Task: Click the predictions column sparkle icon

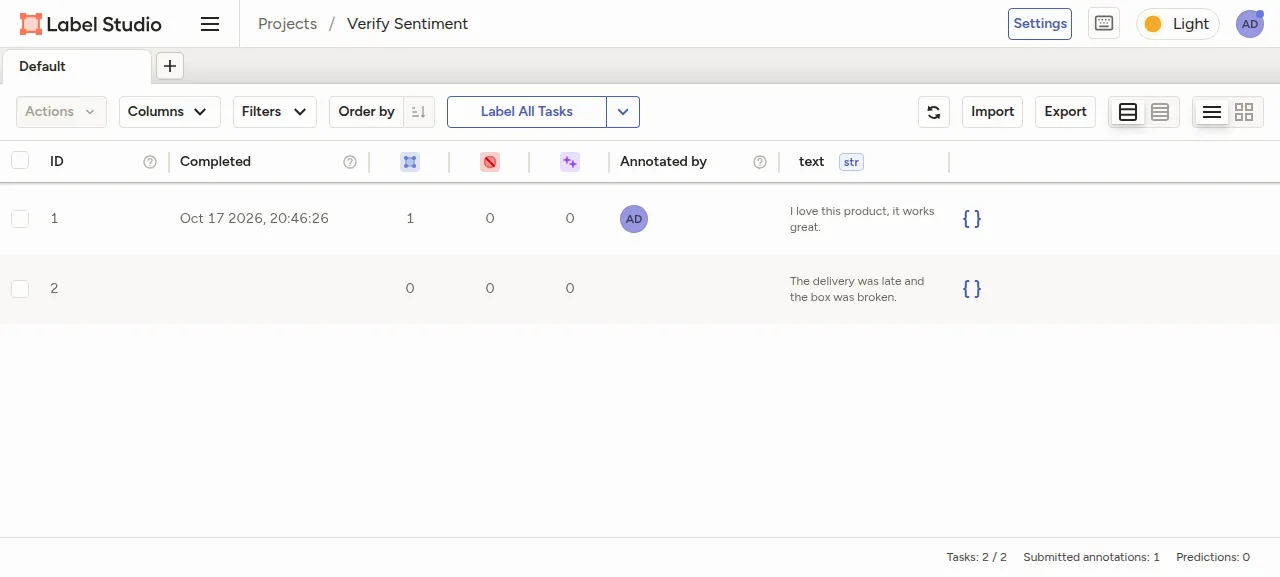Action: tap(570, 162)
